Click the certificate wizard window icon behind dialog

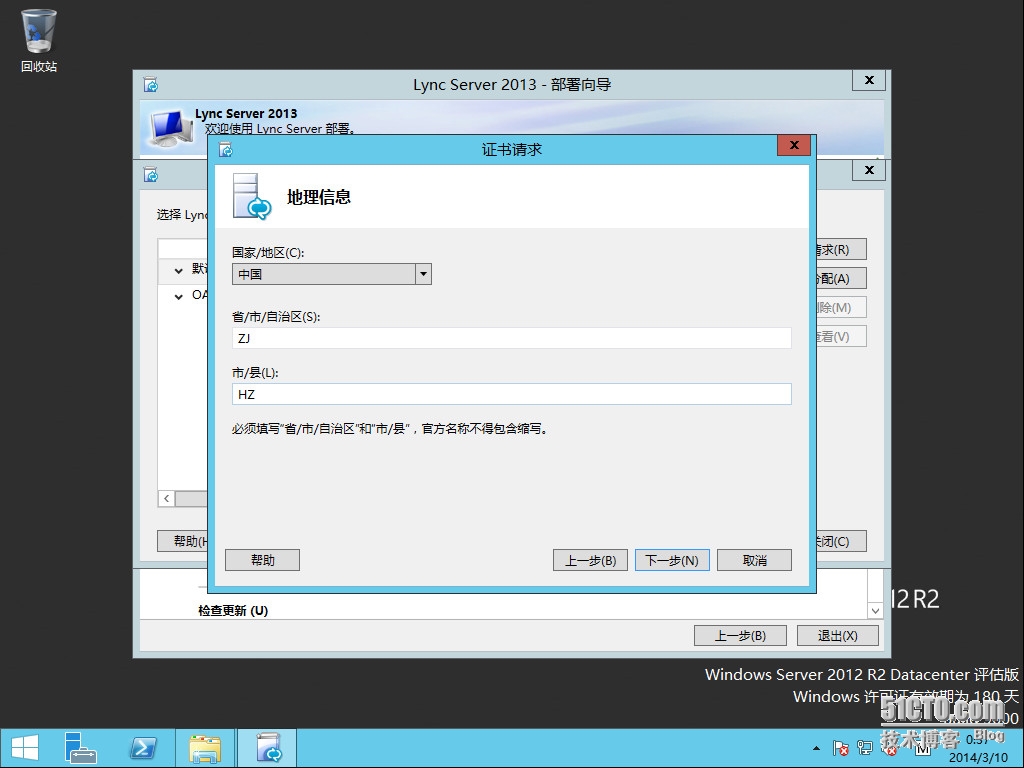pyautogui.click(x=151, y=174)
